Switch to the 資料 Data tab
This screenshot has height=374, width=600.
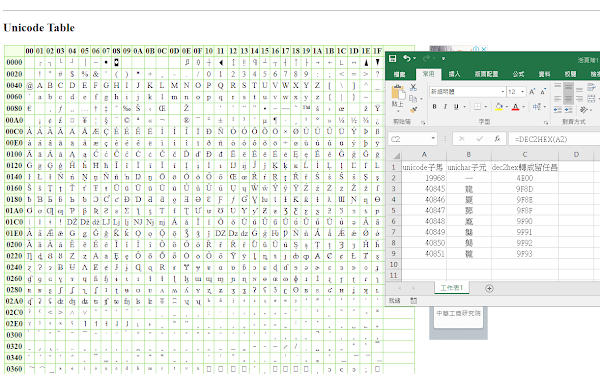pos(544,74)
